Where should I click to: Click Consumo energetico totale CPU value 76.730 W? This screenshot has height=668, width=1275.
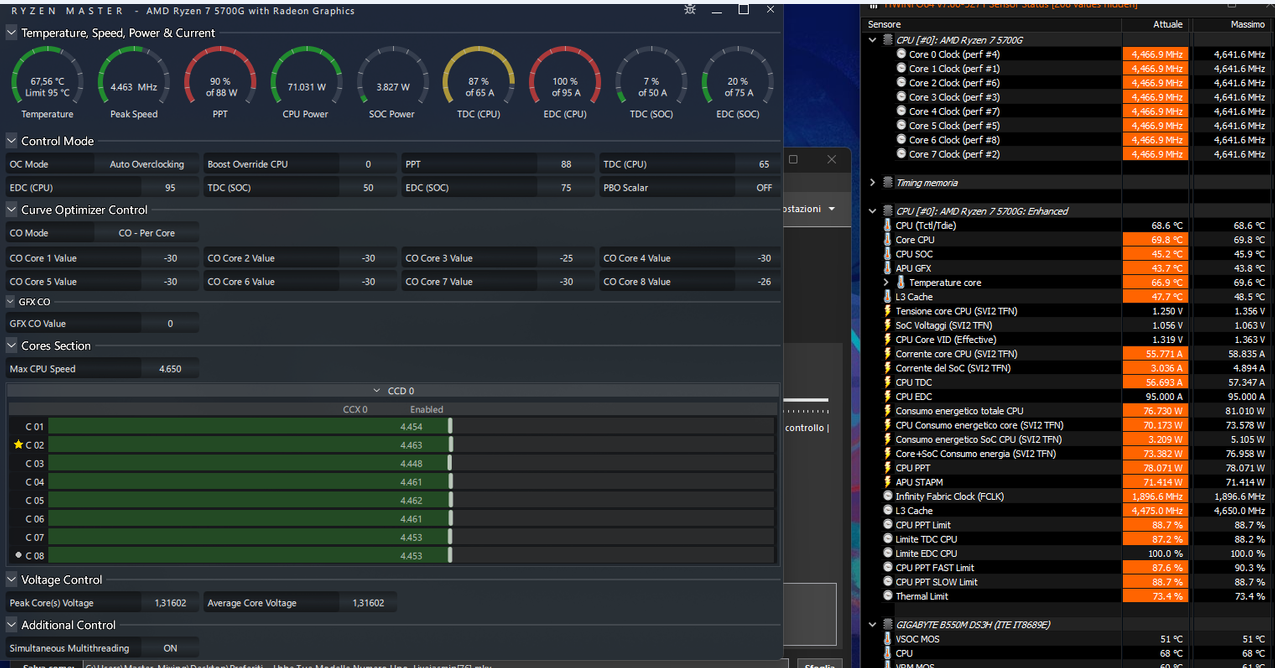(1155, 411)
